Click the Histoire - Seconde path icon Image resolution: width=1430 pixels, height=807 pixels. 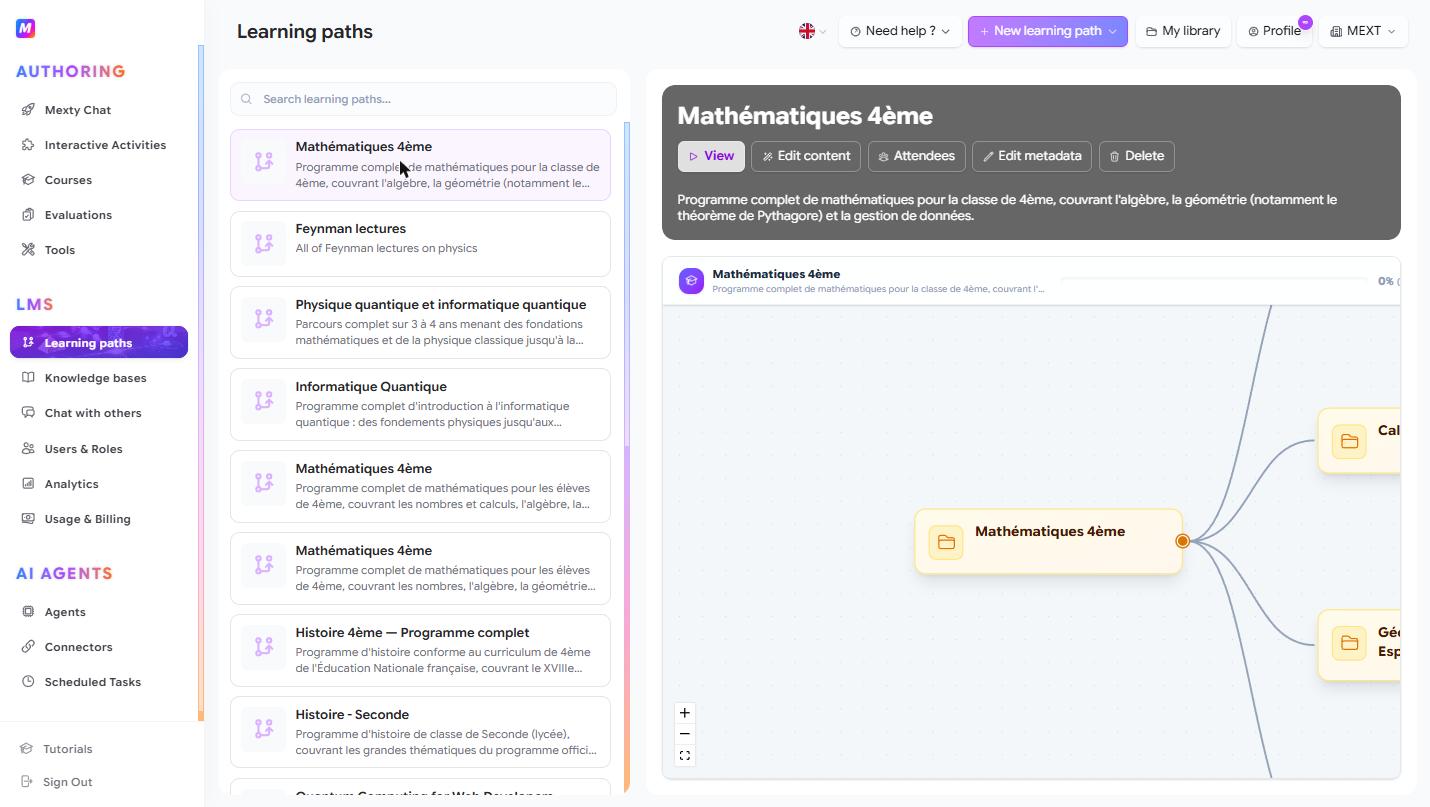click(264, 729)
